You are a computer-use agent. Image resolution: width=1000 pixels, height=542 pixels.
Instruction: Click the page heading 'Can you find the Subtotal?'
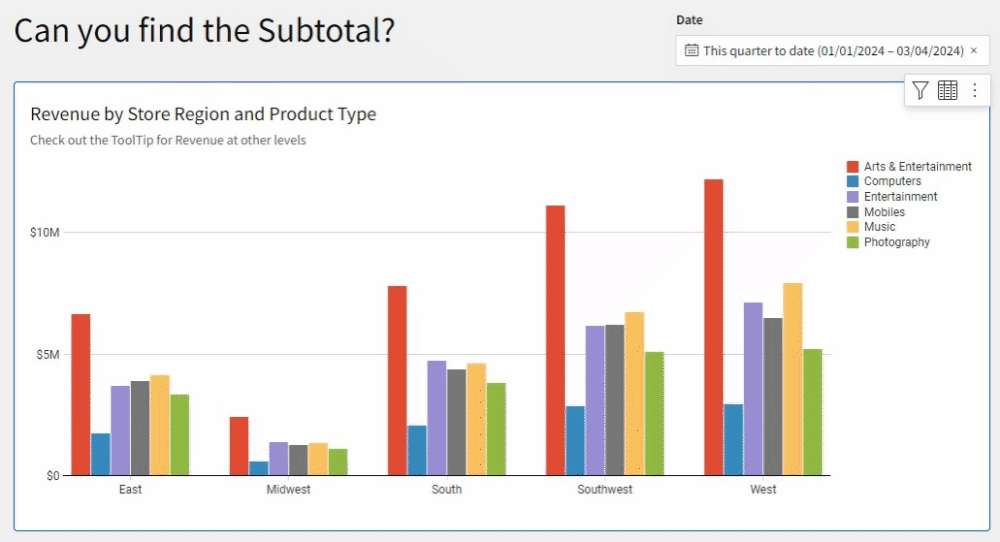pyautogui.click(x=204, y=31)
